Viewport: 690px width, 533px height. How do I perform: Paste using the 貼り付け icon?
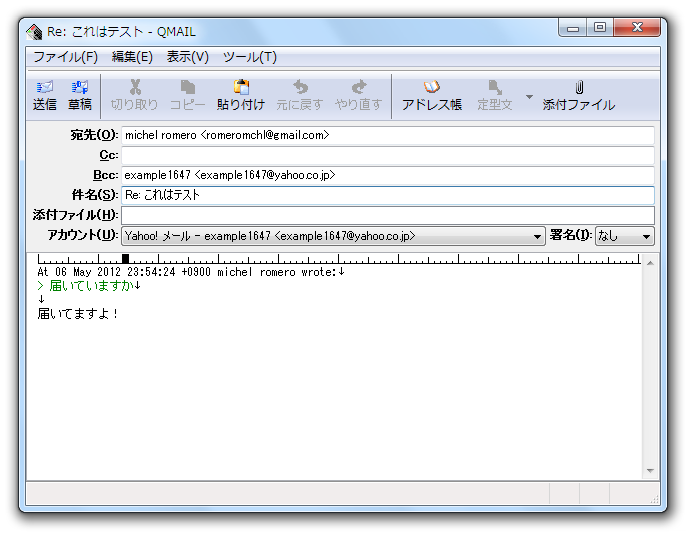pos(241,96)
